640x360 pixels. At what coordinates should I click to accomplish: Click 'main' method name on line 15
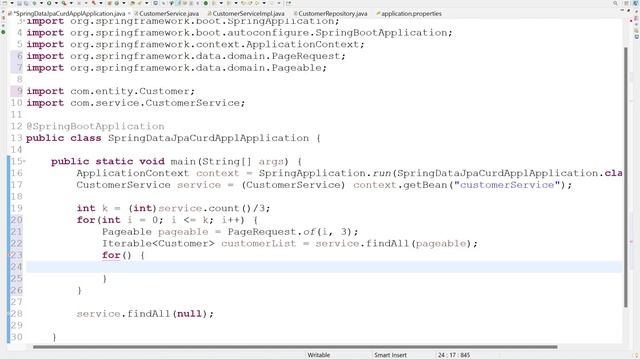tap(183, 162)
